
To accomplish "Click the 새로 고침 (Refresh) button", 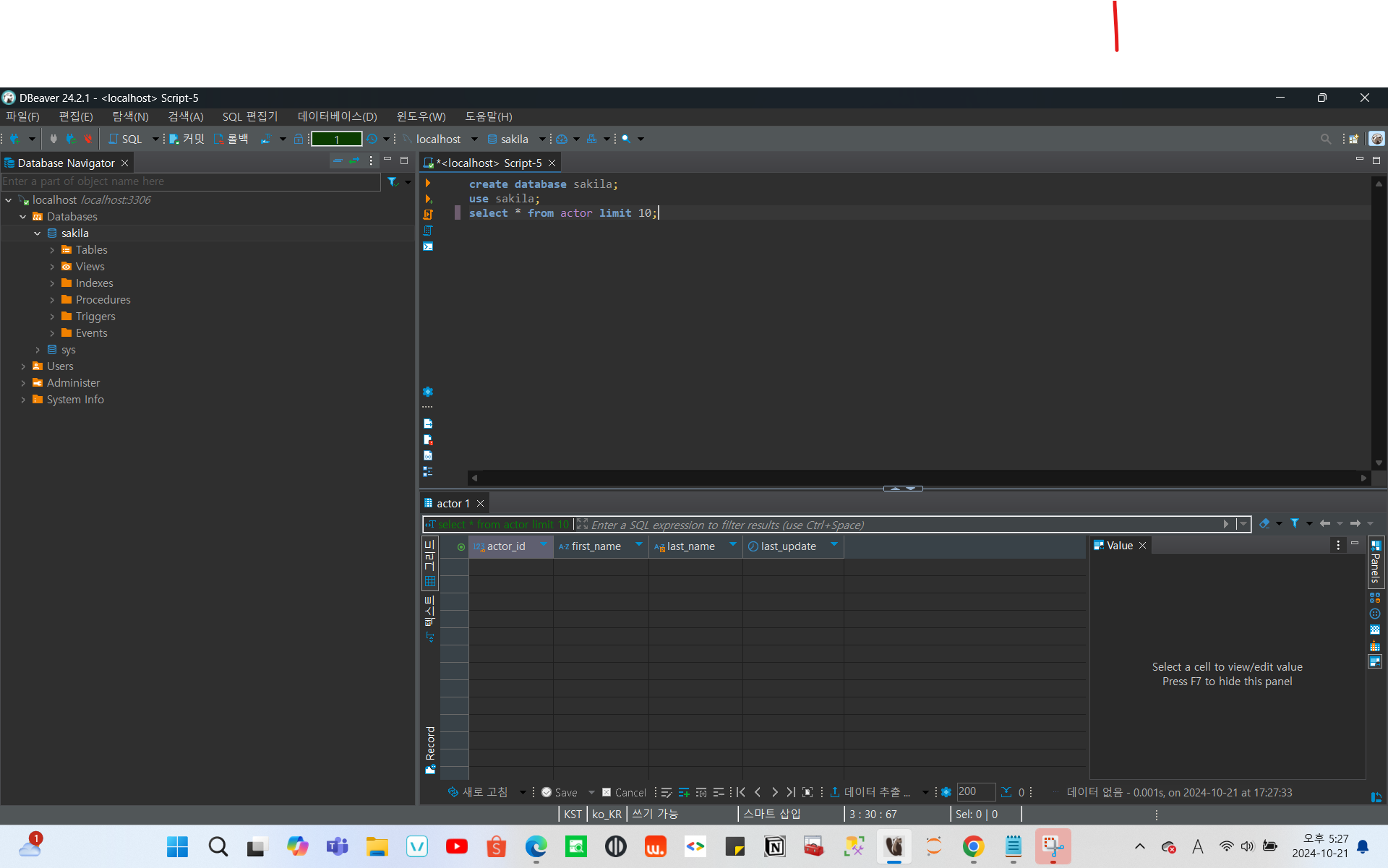I will [478, 793].
